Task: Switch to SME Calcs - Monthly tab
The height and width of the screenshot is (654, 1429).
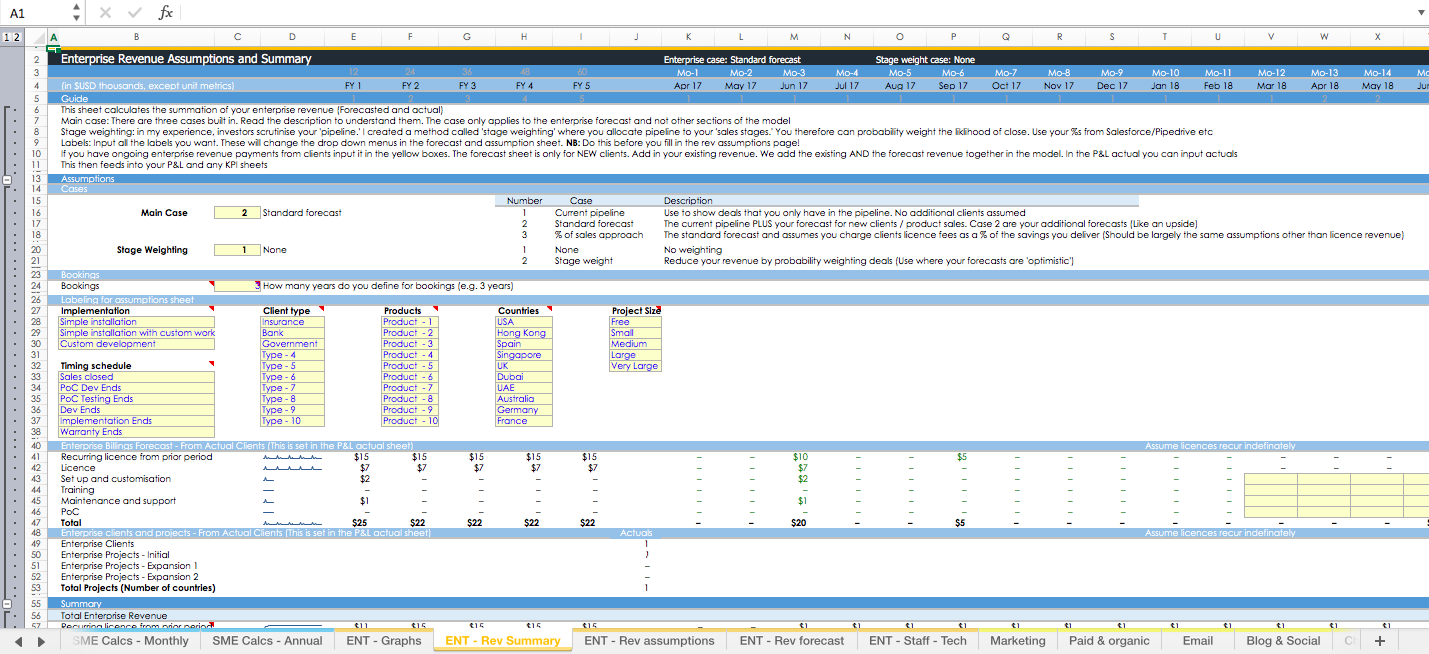Action: pyautogui.click(x=130, y=641)
